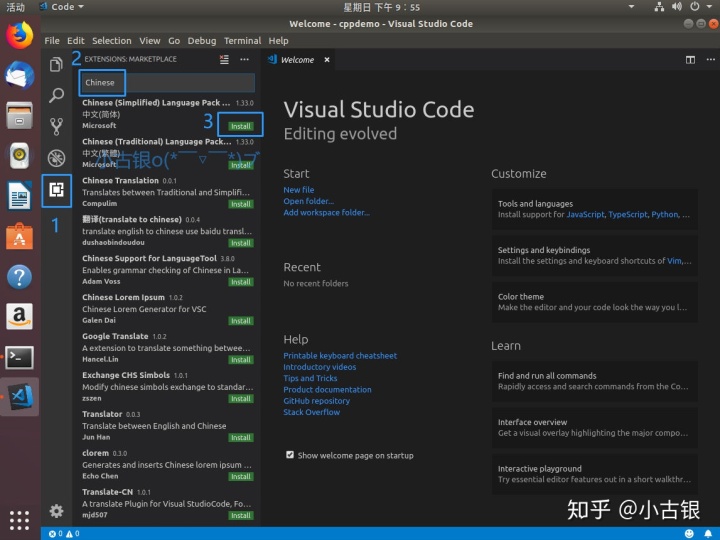This screenshot has height=540, width=720.
Task: Launch Thunderbird mail from the dock
Action: (19, 75)
